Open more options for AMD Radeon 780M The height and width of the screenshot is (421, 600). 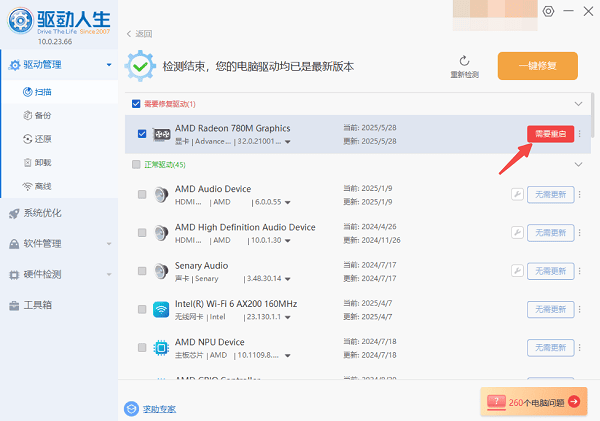(580, 134)
